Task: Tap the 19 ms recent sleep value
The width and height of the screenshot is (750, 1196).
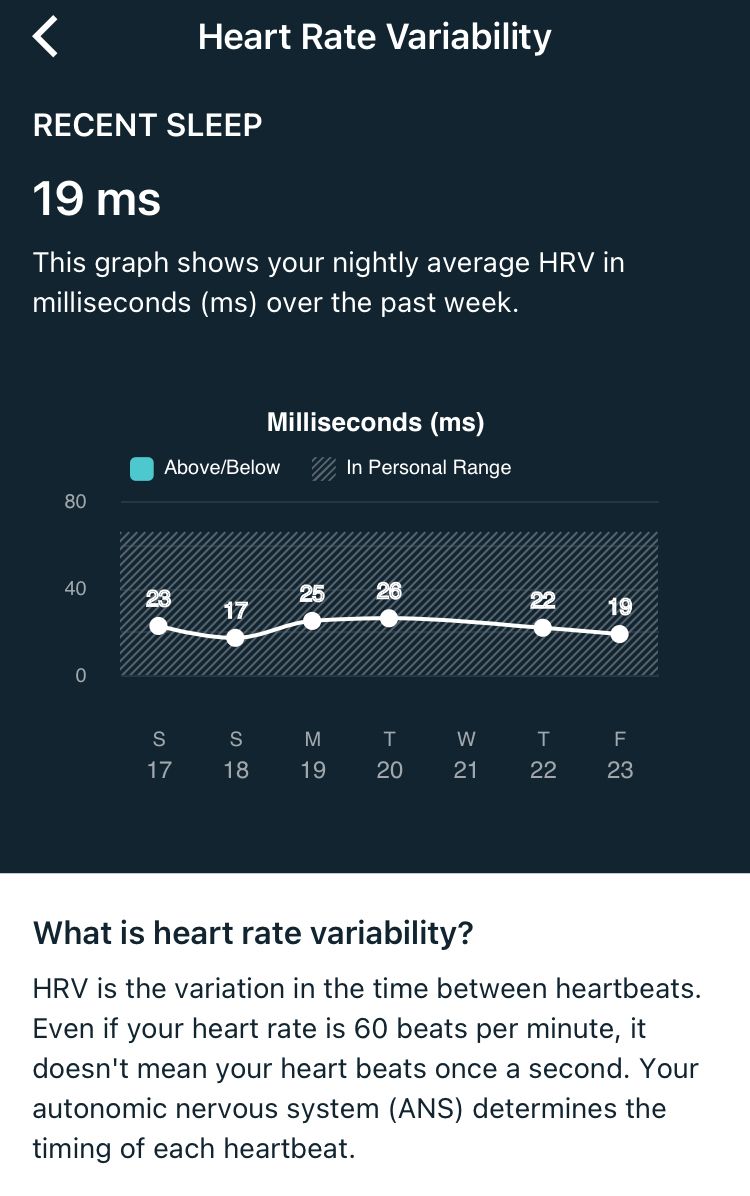Action: pyautogui.click(x=97, y=198)
